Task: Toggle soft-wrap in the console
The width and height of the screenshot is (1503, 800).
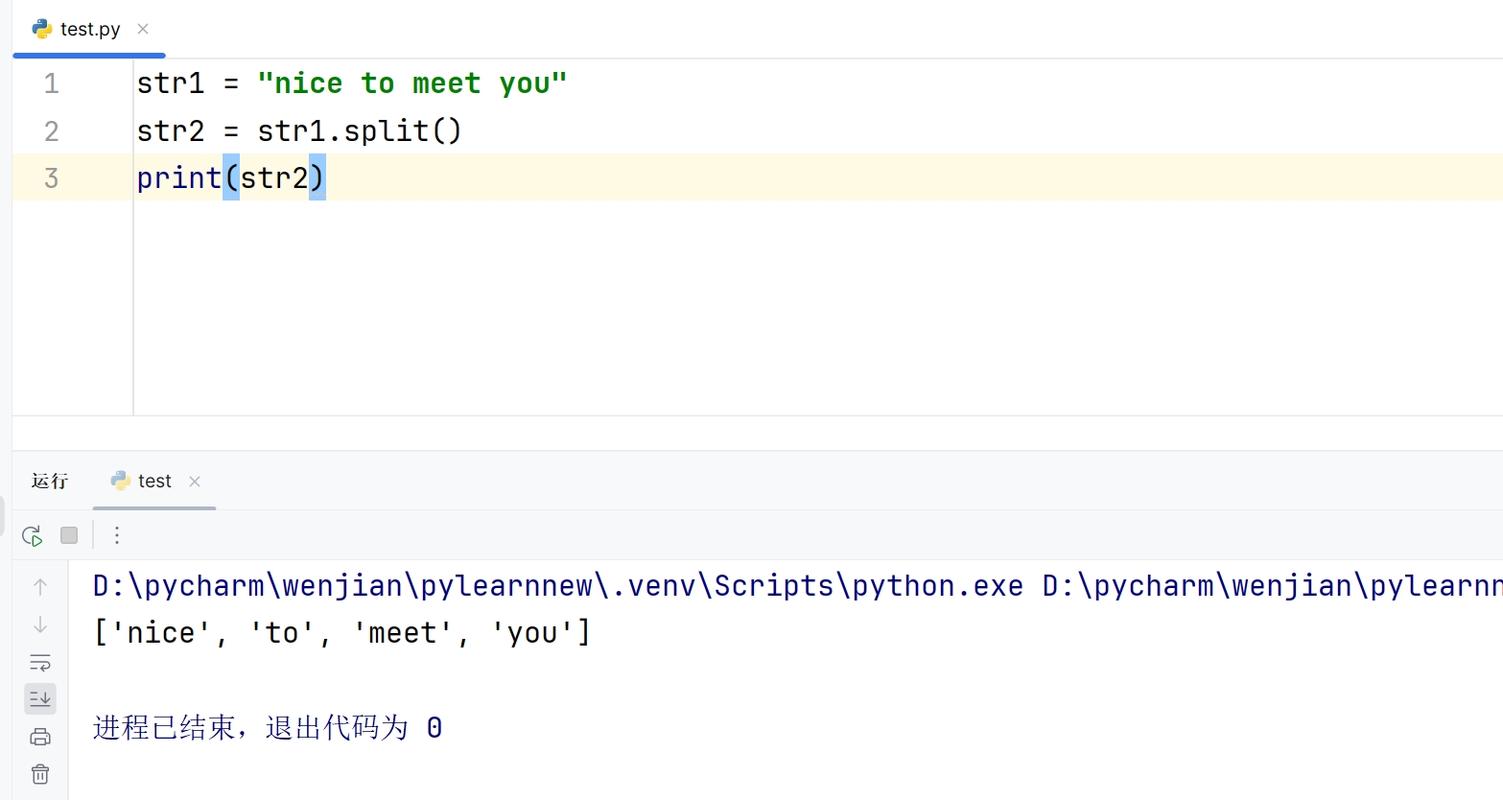Action: tap(40, 661)
